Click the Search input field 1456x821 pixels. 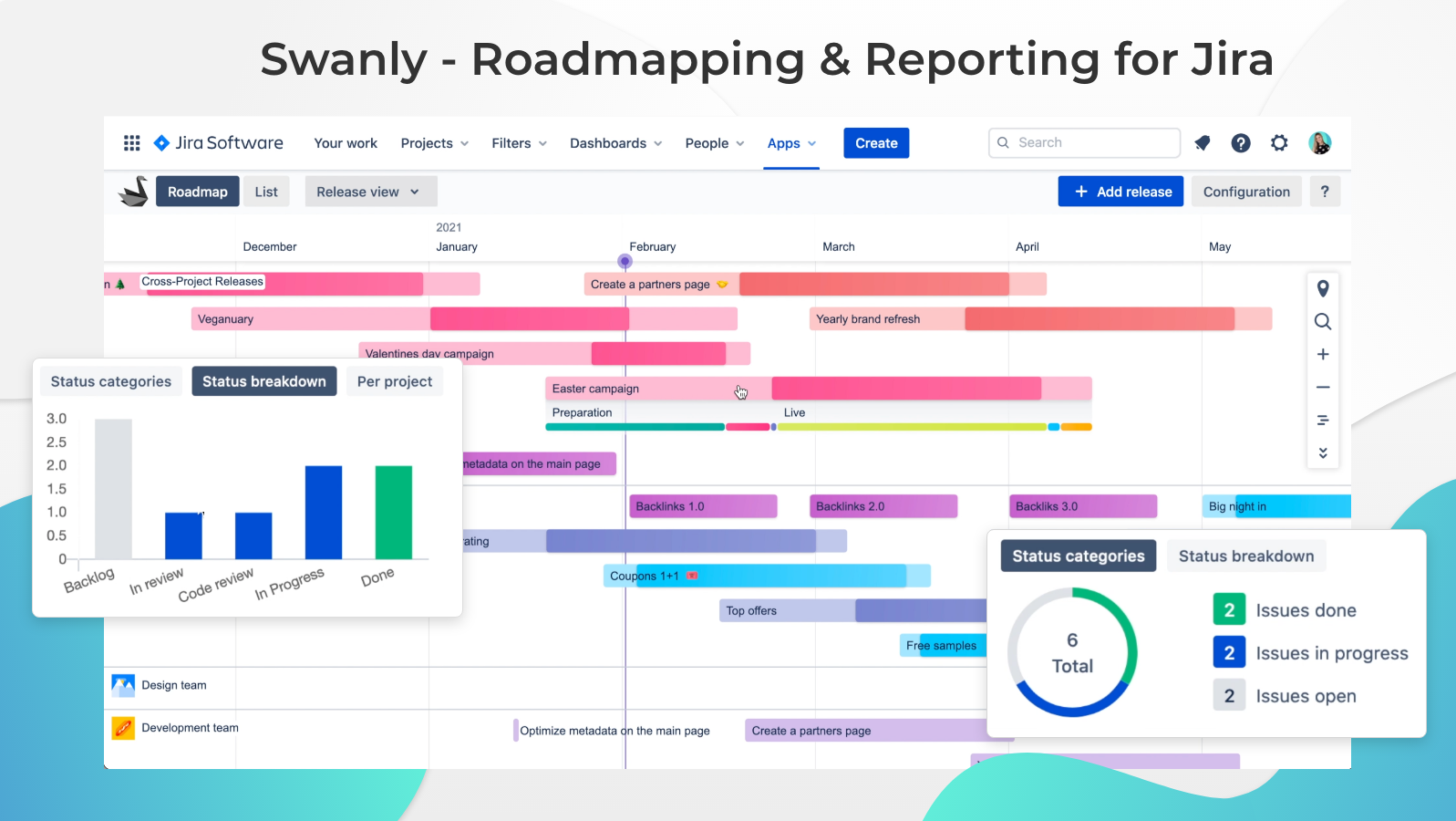(1084, 142)
